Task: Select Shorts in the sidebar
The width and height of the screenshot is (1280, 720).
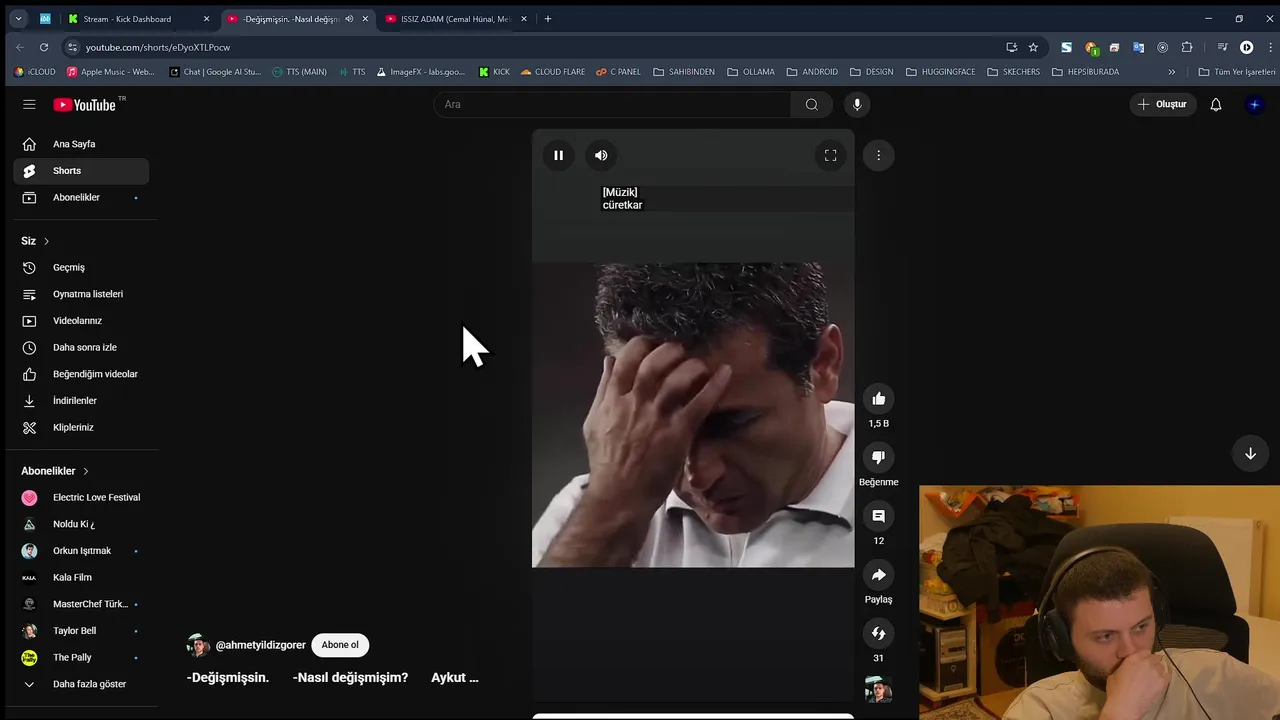Action: [x=81, y=171]
